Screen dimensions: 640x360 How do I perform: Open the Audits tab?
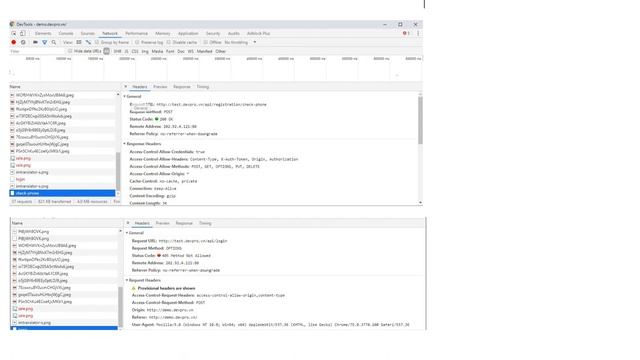(233, 33)
